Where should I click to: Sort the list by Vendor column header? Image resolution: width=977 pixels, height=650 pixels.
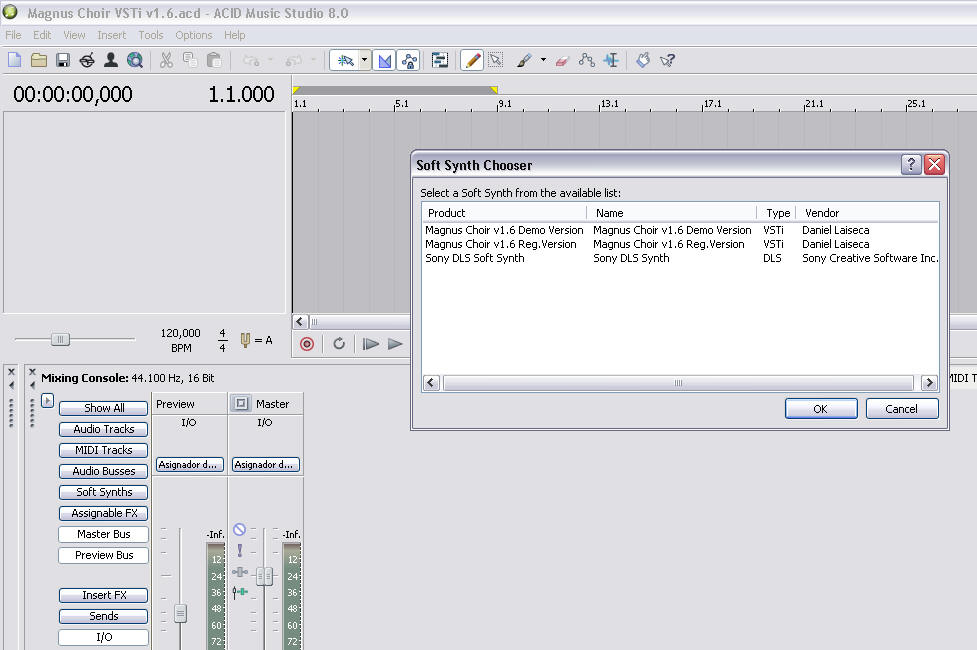pos(867,213)
